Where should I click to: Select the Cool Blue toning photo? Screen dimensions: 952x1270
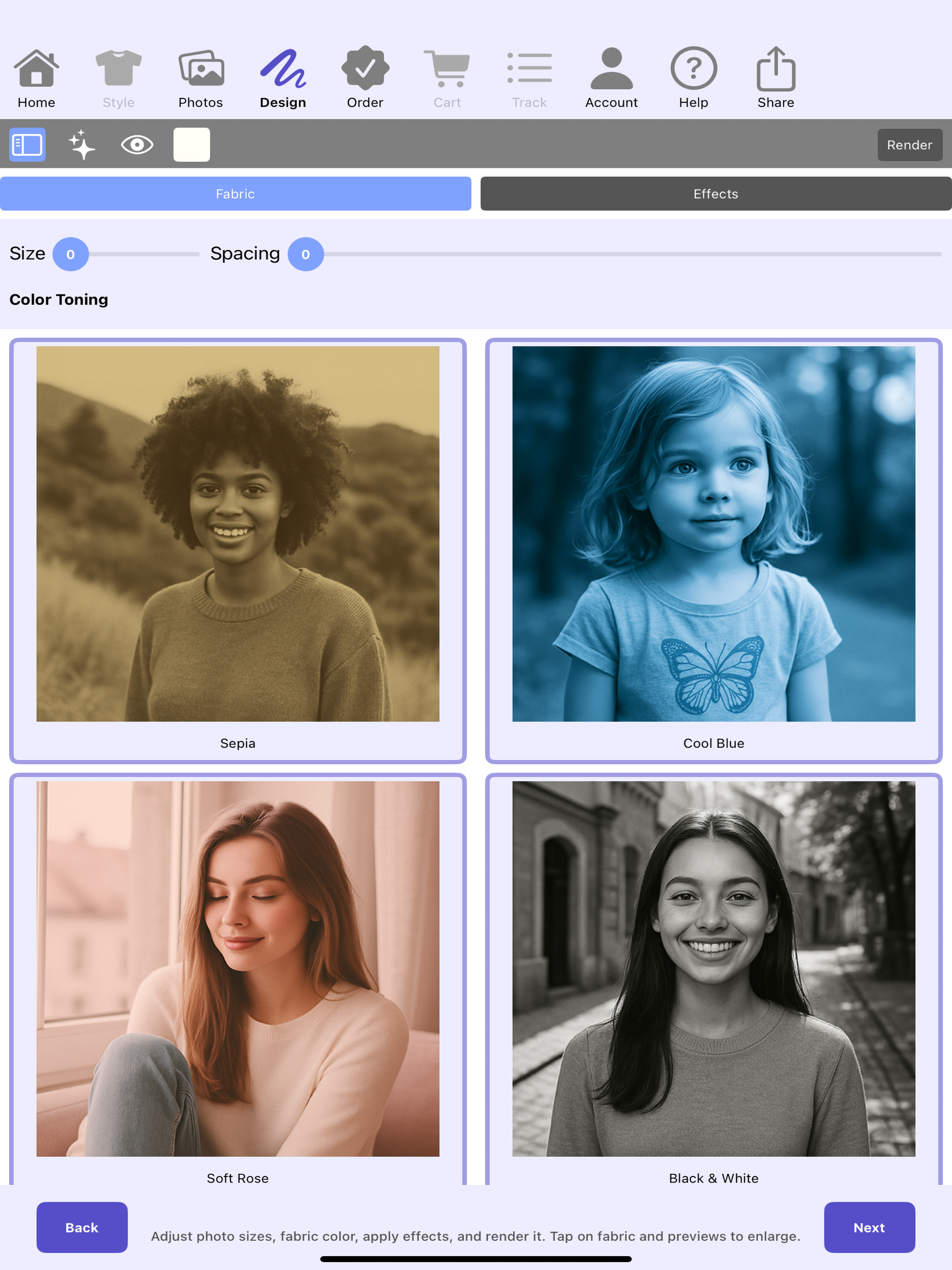[x=714, y=534]
